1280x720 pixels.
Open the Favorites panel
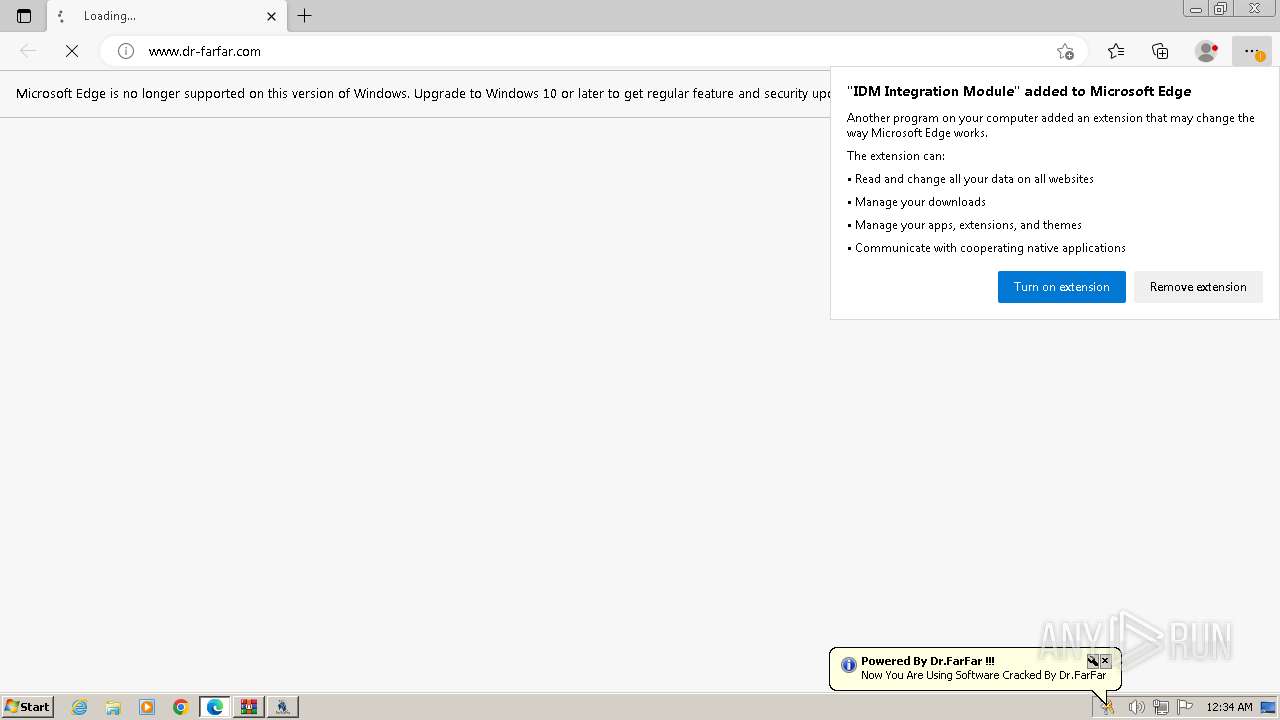[1116, 51]
